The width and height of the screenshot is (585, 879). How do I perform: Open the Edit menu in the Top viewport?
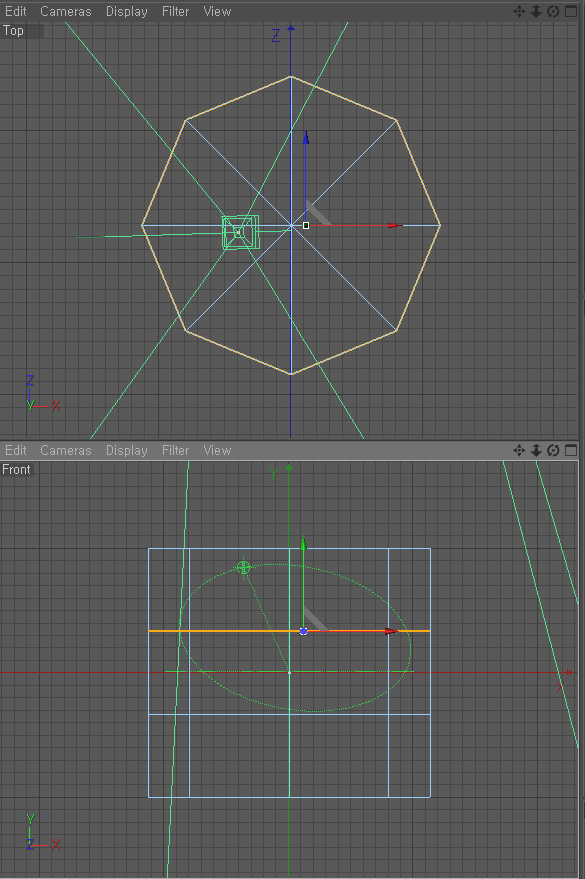(16, 11)
